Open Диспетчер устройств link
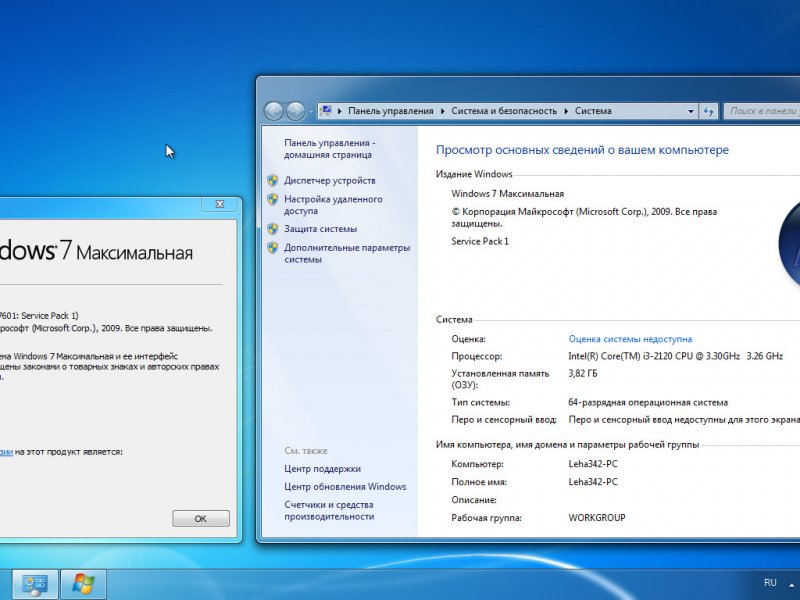This screenshot has width=800, height=600. (x=330, y=180)
